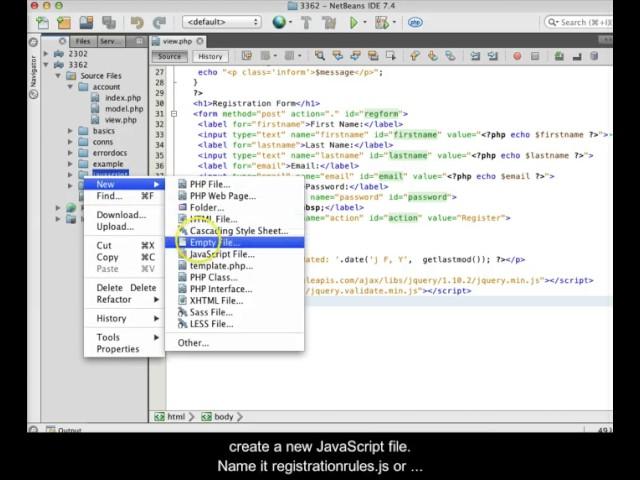Select the view.php editor tab

coord(177,41)
